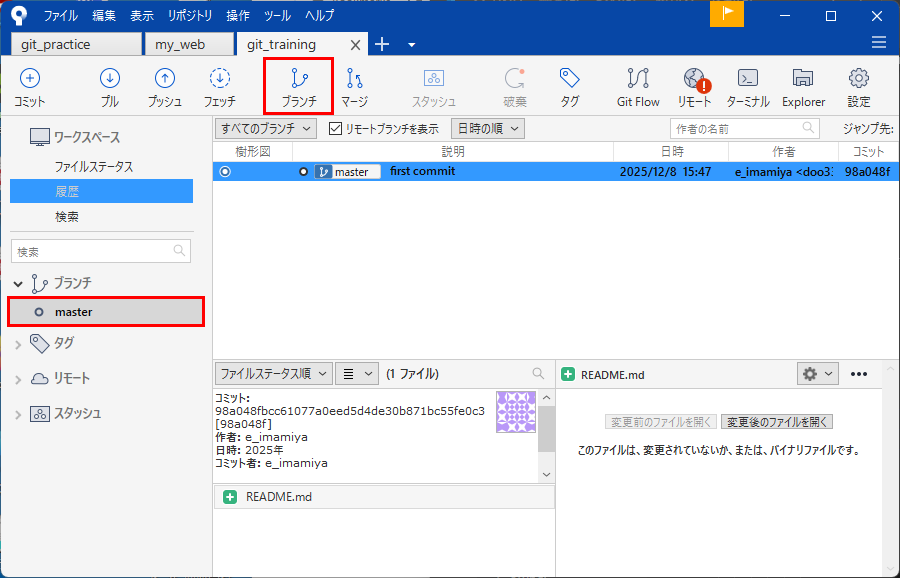Screen dimensions: 900x578
Task: Expand the スタッシュ section in sidebar
Action: tap(18, 414)
